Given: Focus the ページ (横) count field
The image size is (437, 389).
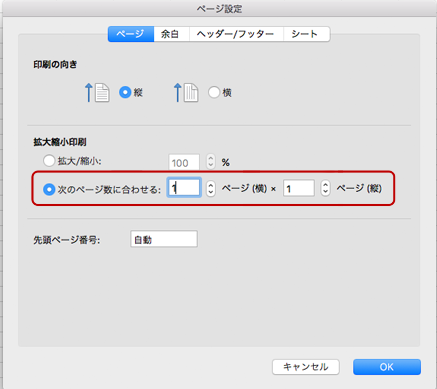Looking at the screenshot, I should tap(184, 188).
